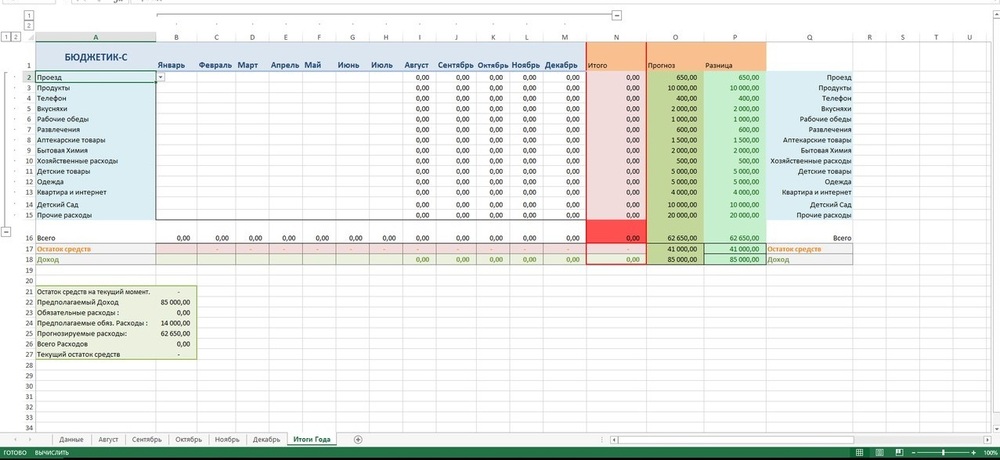
Task: Open the Декабрь sheet tab
Action: click(x=267, y=439)
